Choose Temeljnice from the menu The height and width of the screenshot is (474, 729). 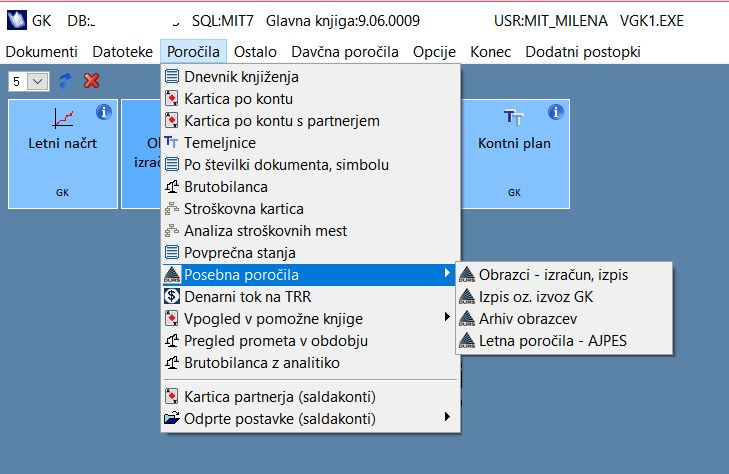click(311, 142)
